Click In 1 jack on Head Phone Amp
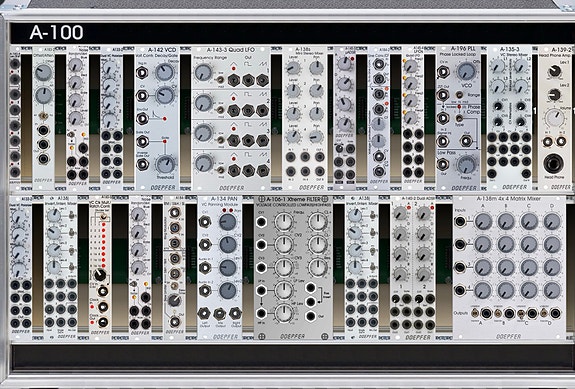This screenshot has width=575, height=389. (x=547, y=142)
